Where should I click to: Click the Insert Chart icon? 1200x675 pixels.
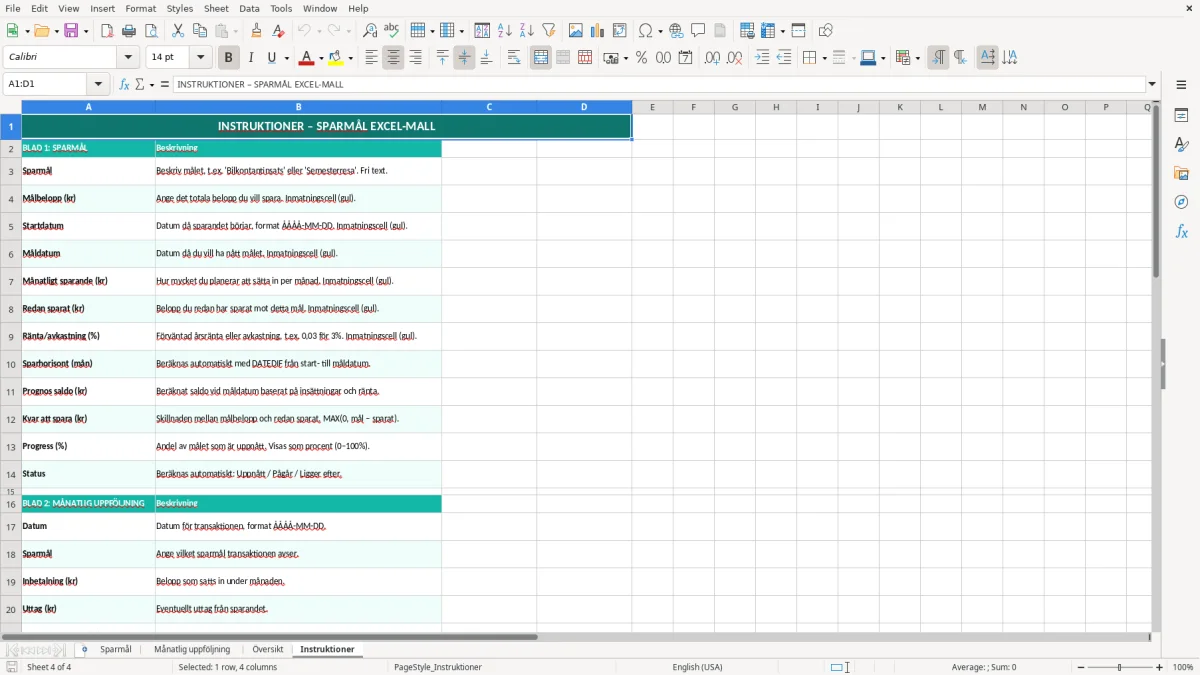point(598,31)
